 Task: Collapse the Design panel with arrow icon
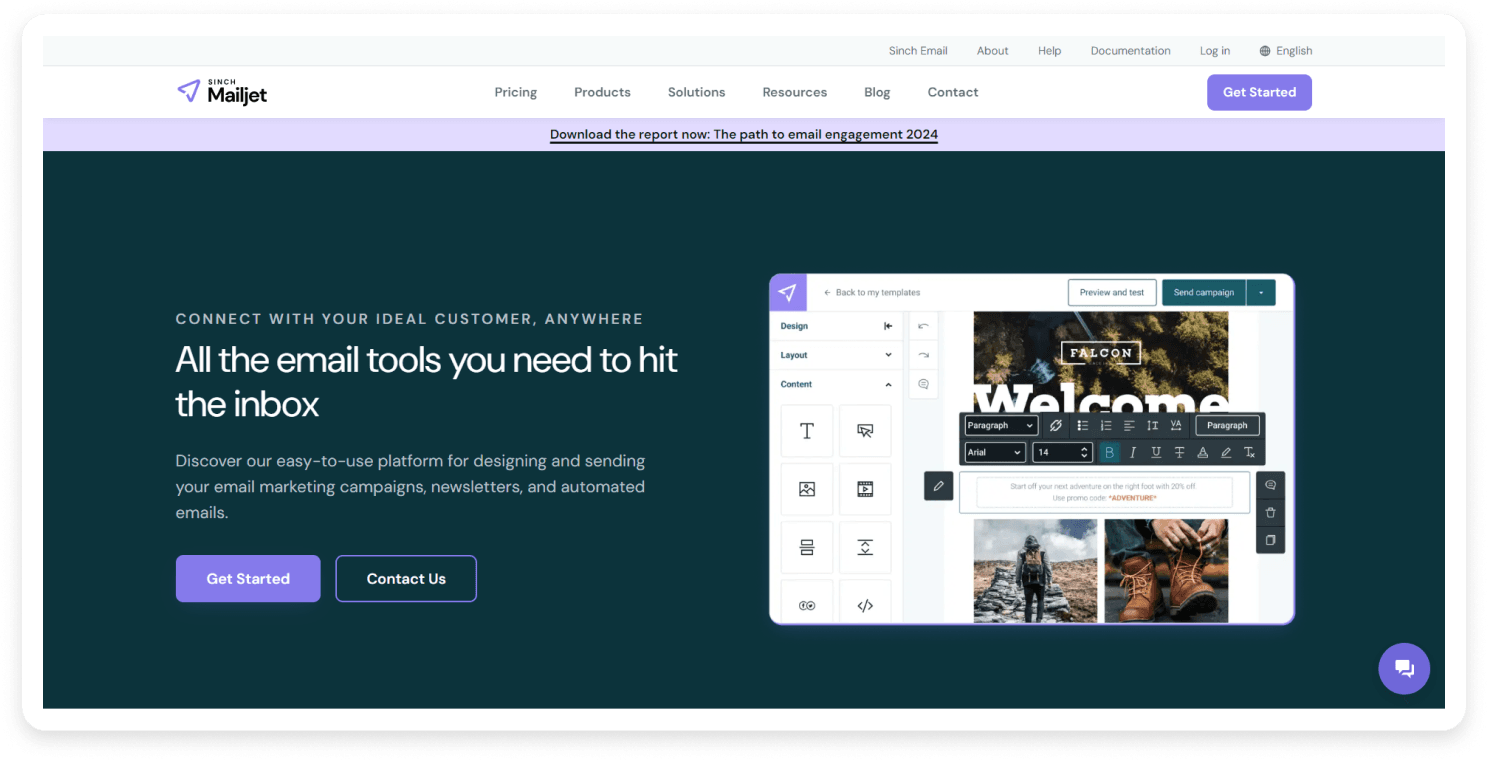pyautogui.click(x=888, y=326)
